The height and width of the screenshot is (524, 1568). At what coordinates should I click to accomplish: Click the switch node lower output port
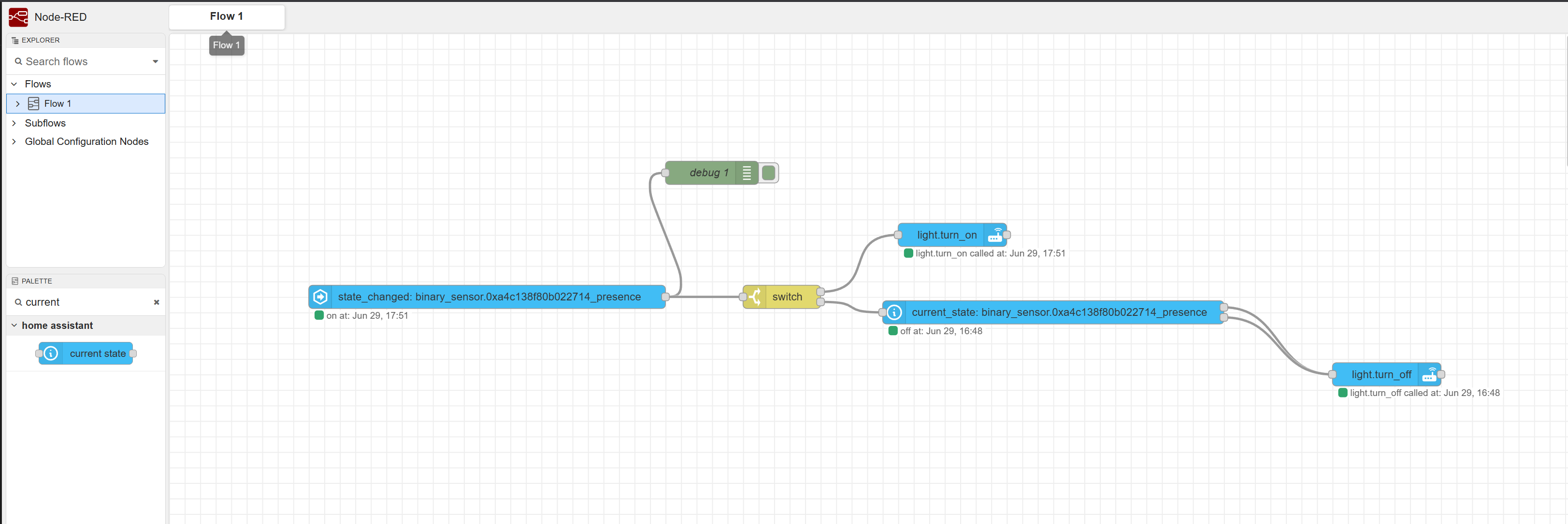(x=820, y=302)
